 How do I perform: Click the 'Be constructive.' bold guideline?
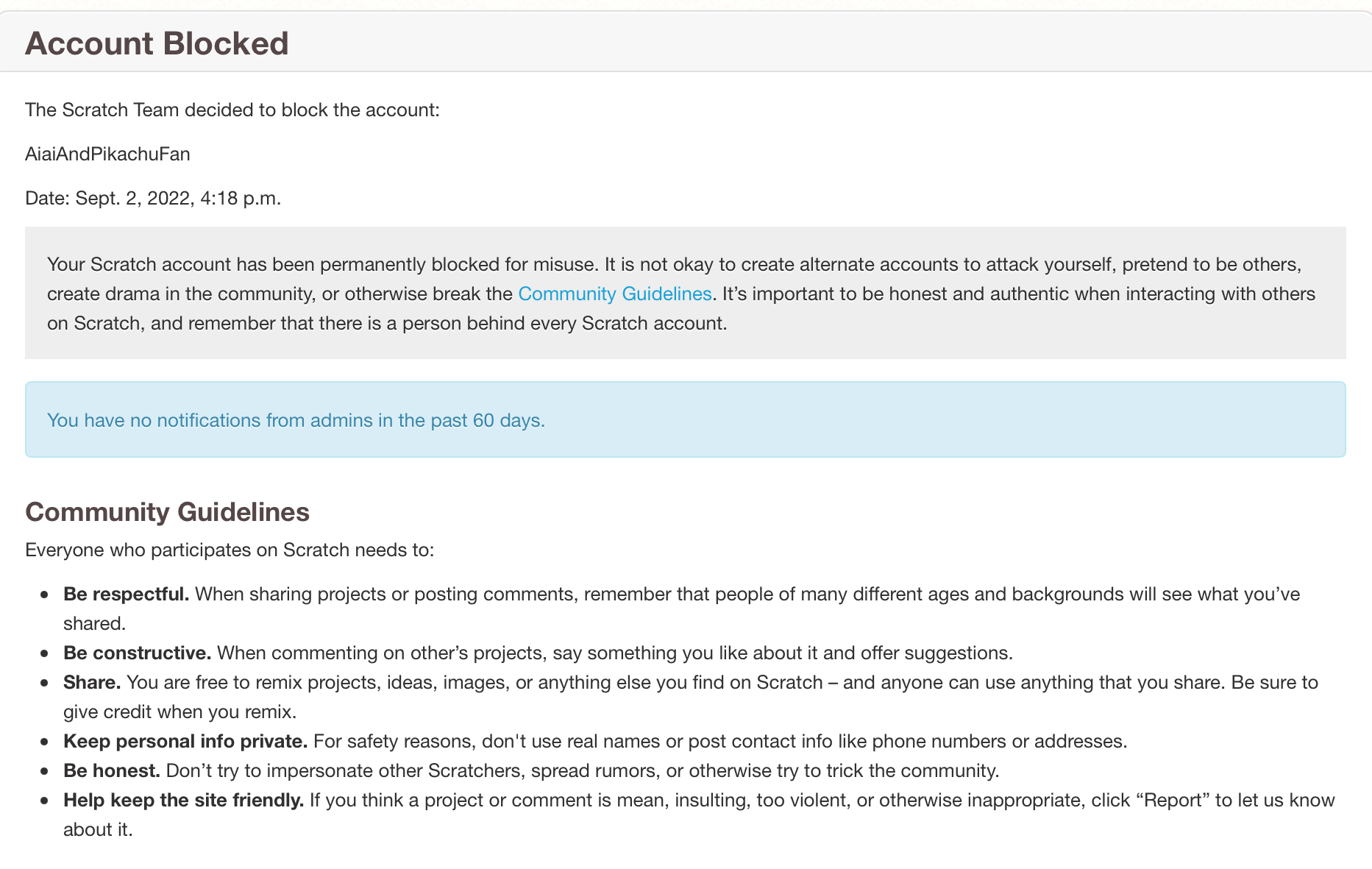pyautogui.click(x=137, y=653)
